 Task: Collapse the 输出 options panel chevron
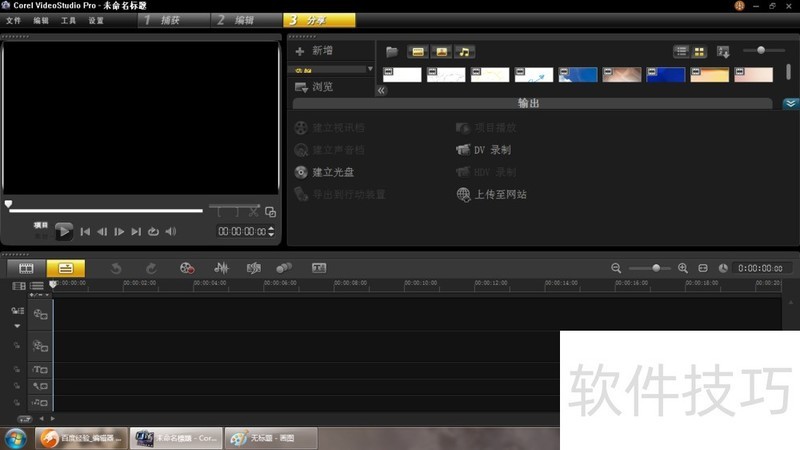coord(790,104)
